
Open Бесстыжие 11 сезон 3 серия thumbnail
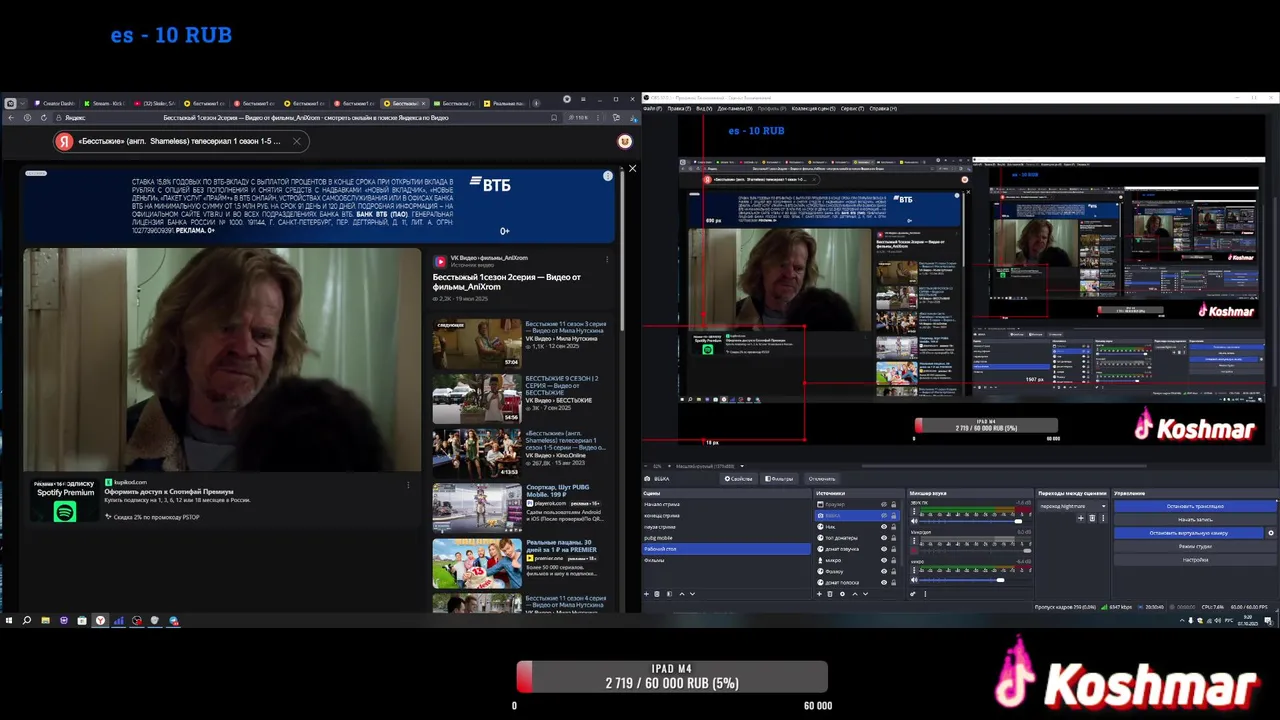(x=477, y=344)
